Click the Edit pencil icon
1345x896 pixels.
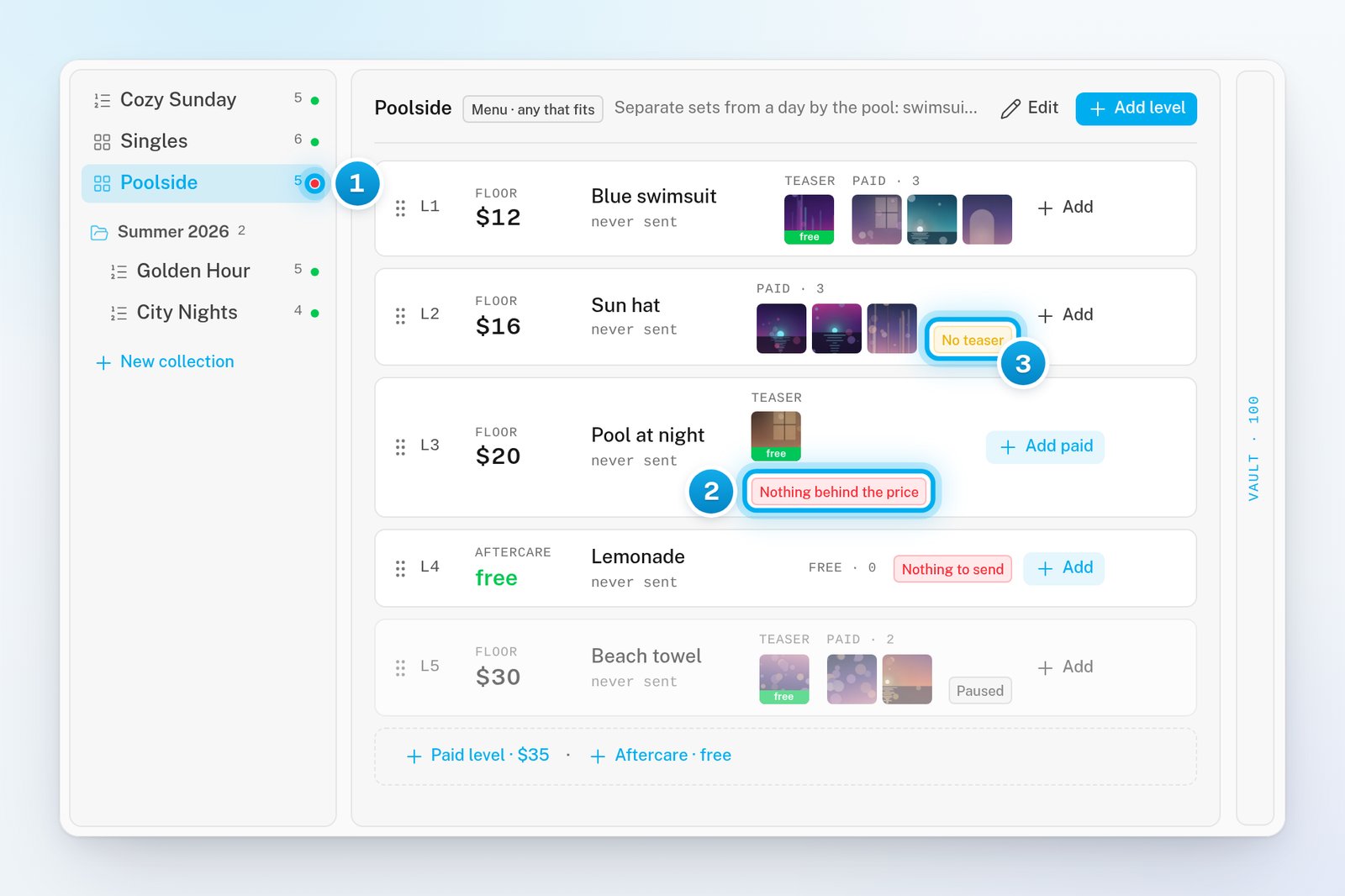tap(1010, 109)
